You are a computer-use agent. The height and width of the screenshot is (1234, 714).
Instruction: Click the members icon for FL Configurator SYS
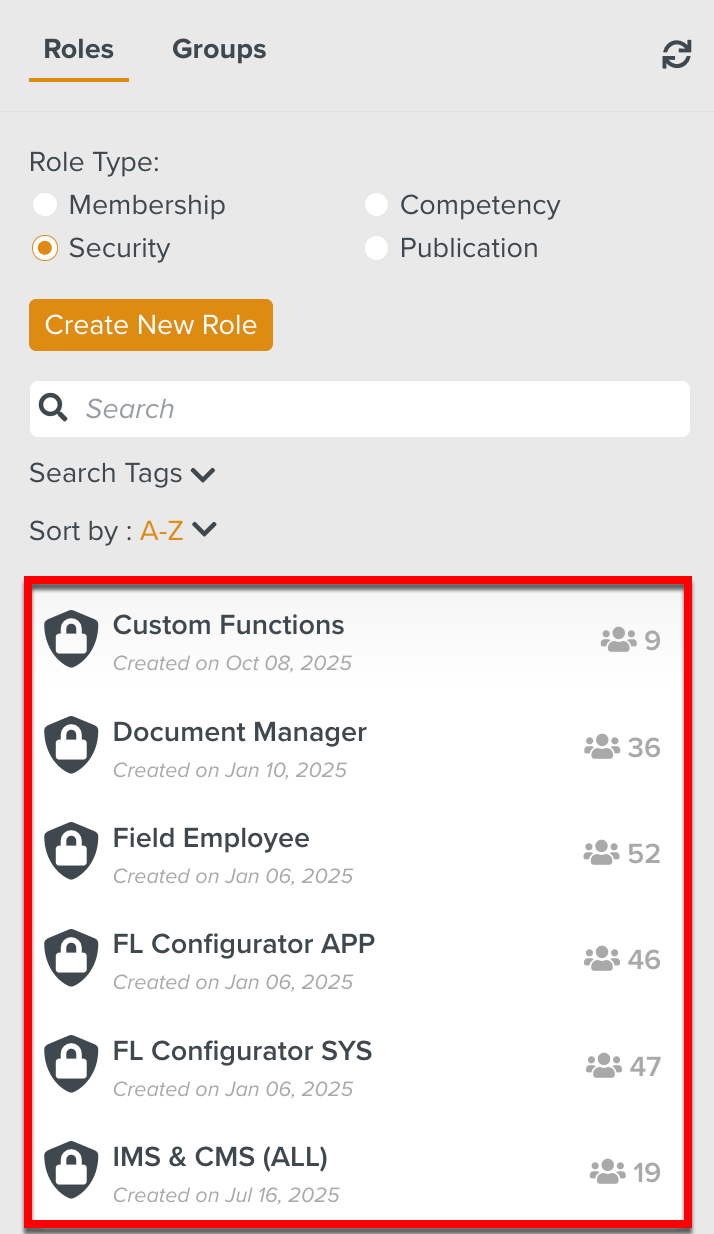(602, 1066)
